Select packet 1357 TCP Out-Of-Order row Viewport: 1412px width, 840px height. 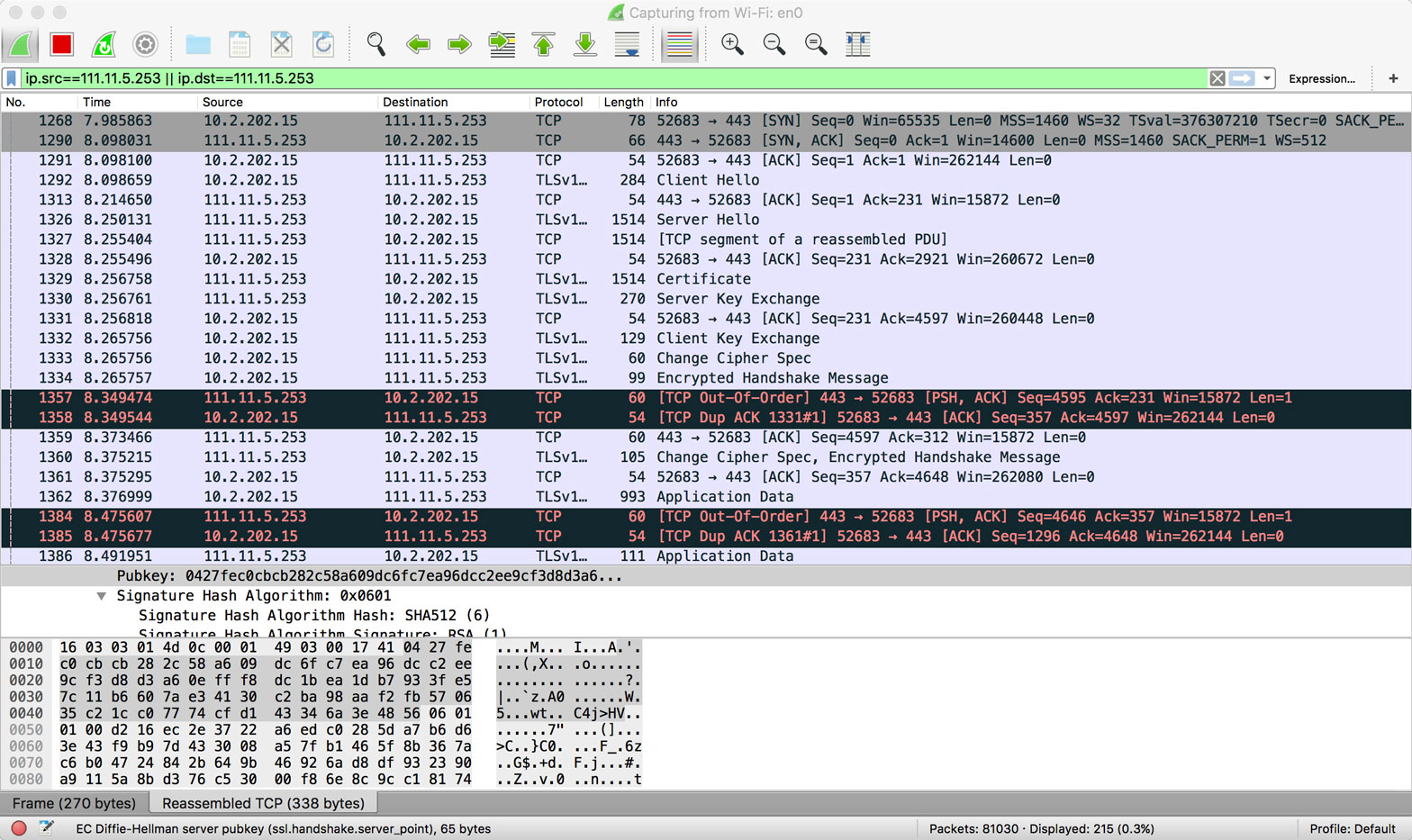tap(706, 398)
